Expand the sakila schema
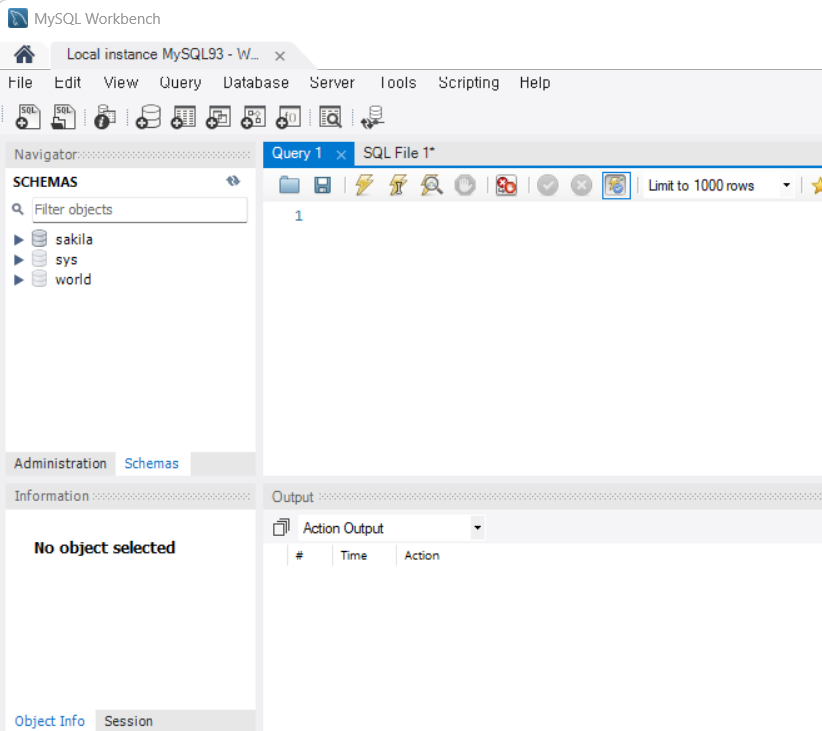Viewport: 822px width, 731px height. pyautogui.click(x=19, y=240)
